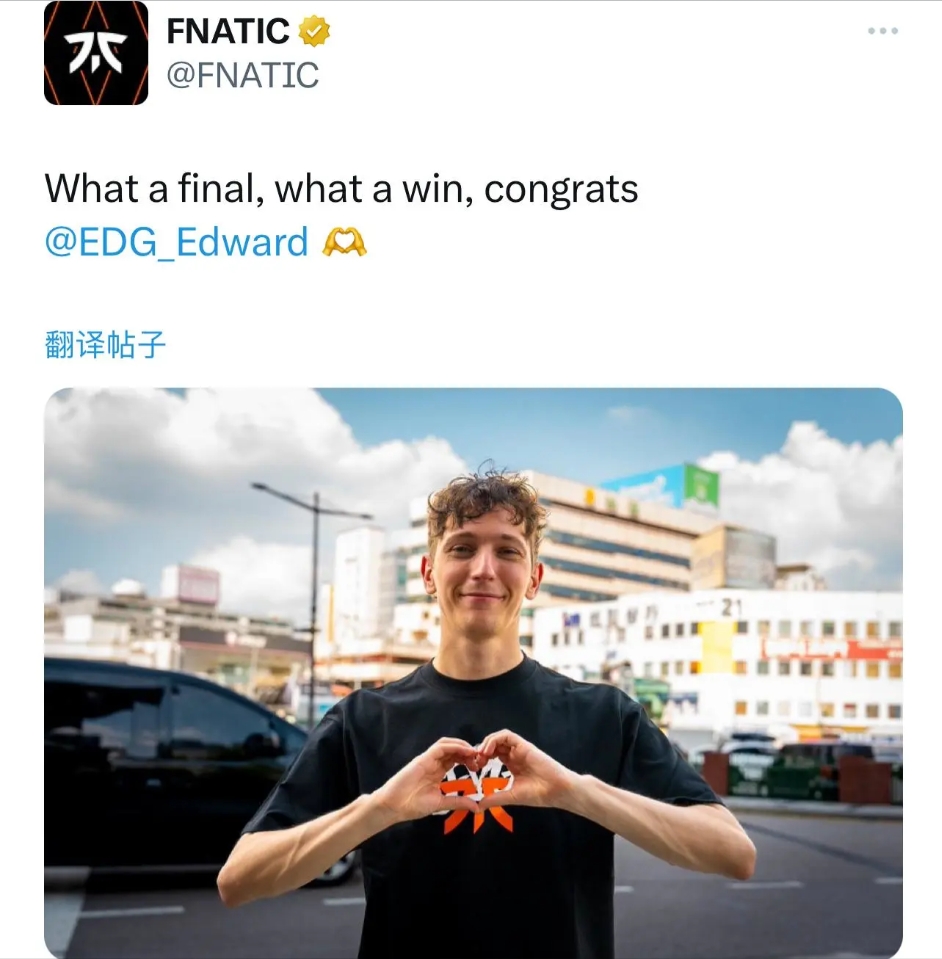
Task: Open the @FNATIC handle link
Action: pyautogui.click(x=243, y=75)
